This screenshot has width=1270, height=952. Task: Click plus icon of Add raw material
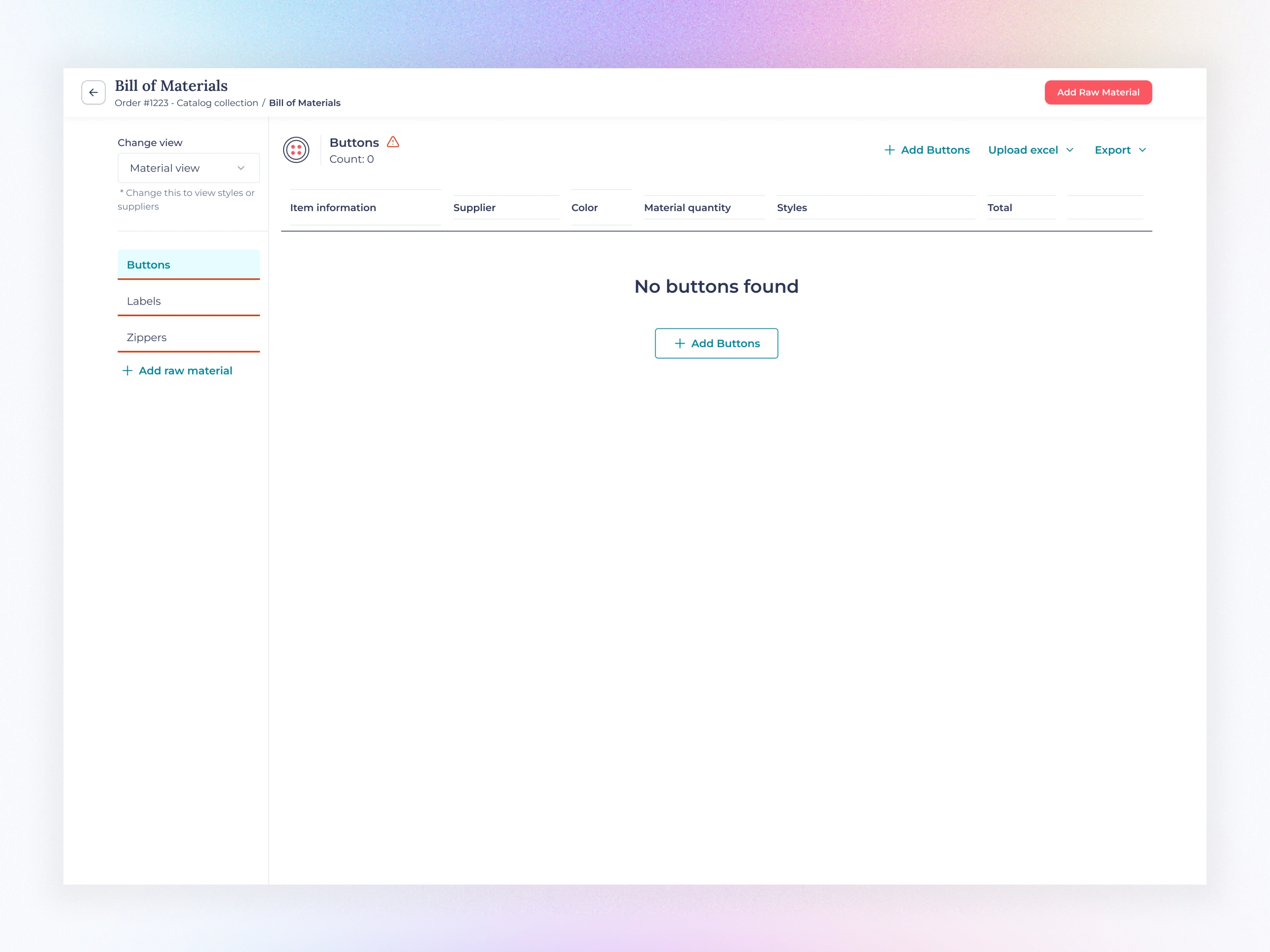point(127,371)
